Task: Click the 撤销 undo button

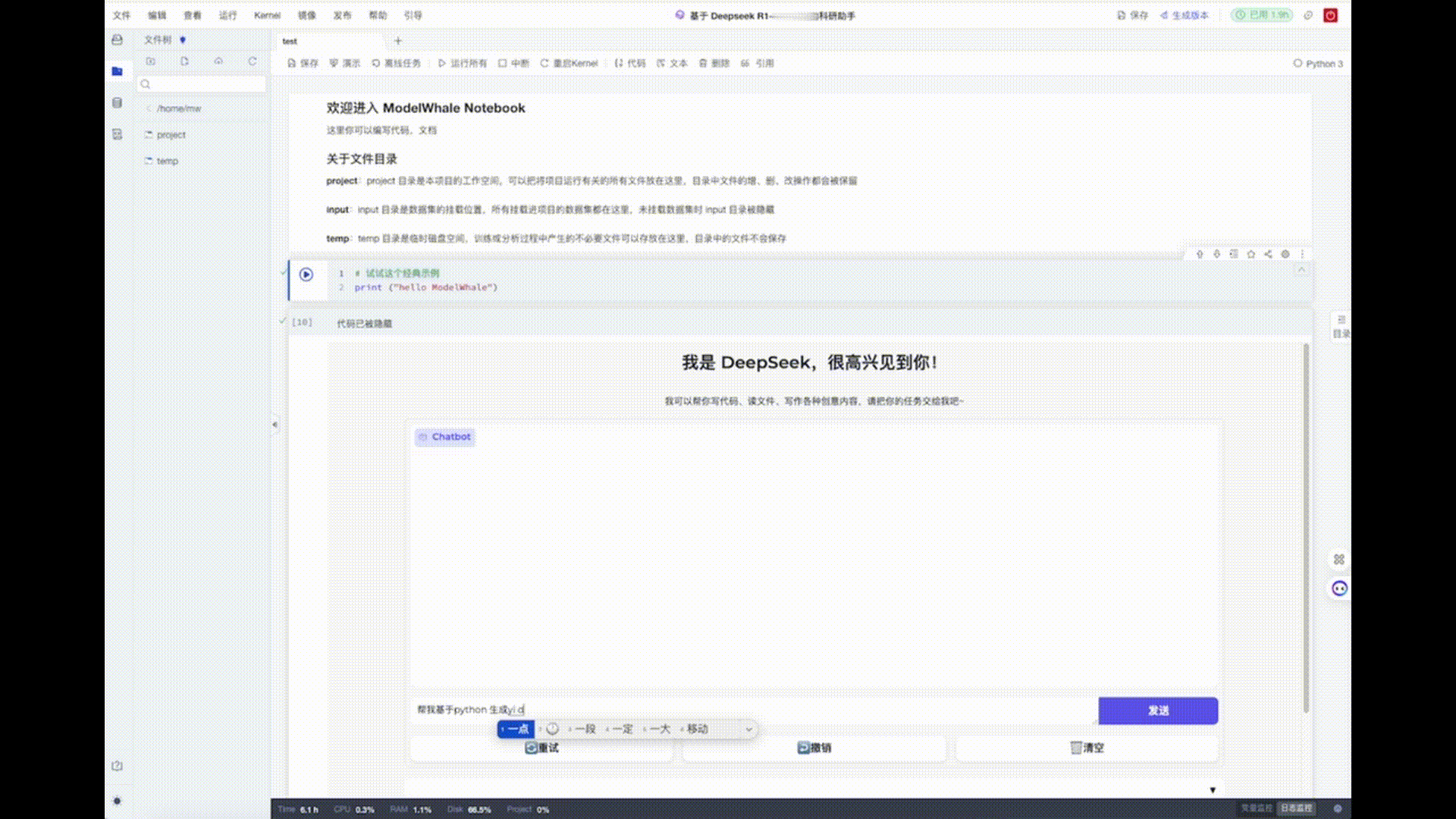Action: [x=814, y=748]
